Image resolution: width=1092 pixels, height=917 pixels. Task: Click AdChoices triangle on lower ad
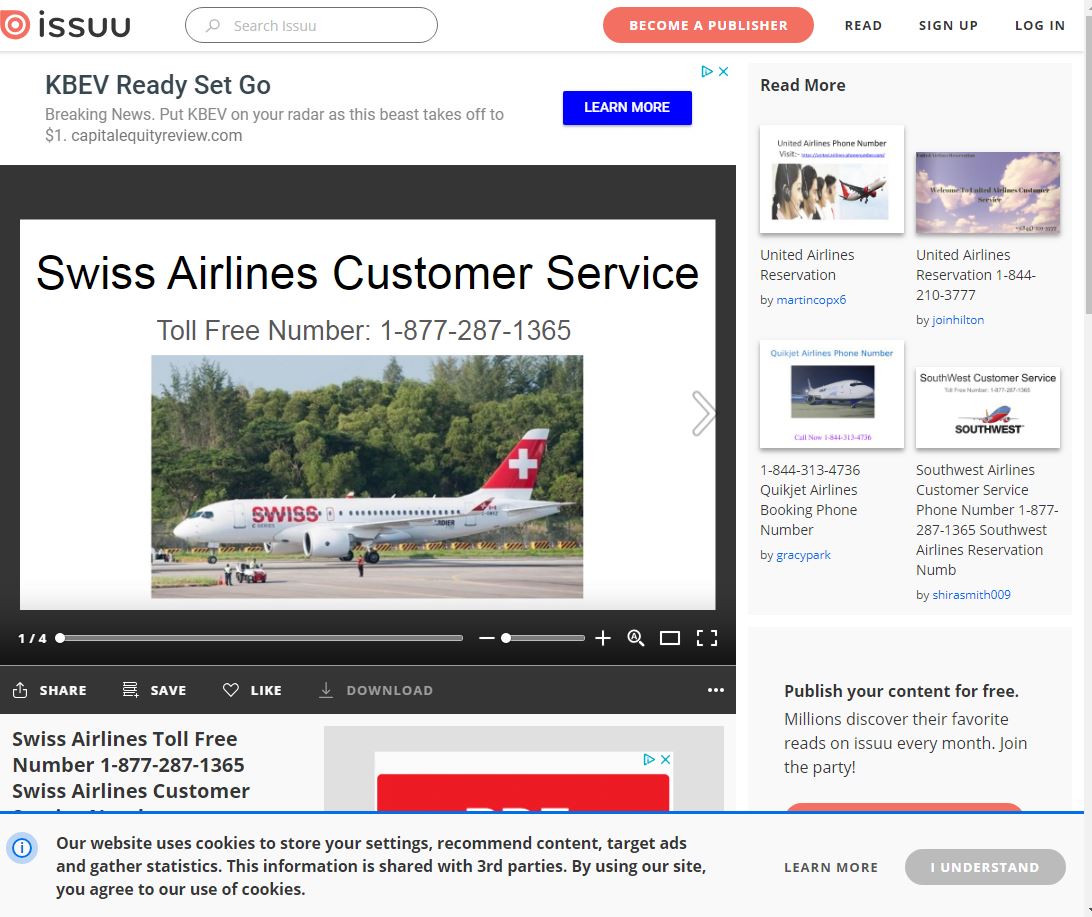click(x=649, y=759)
